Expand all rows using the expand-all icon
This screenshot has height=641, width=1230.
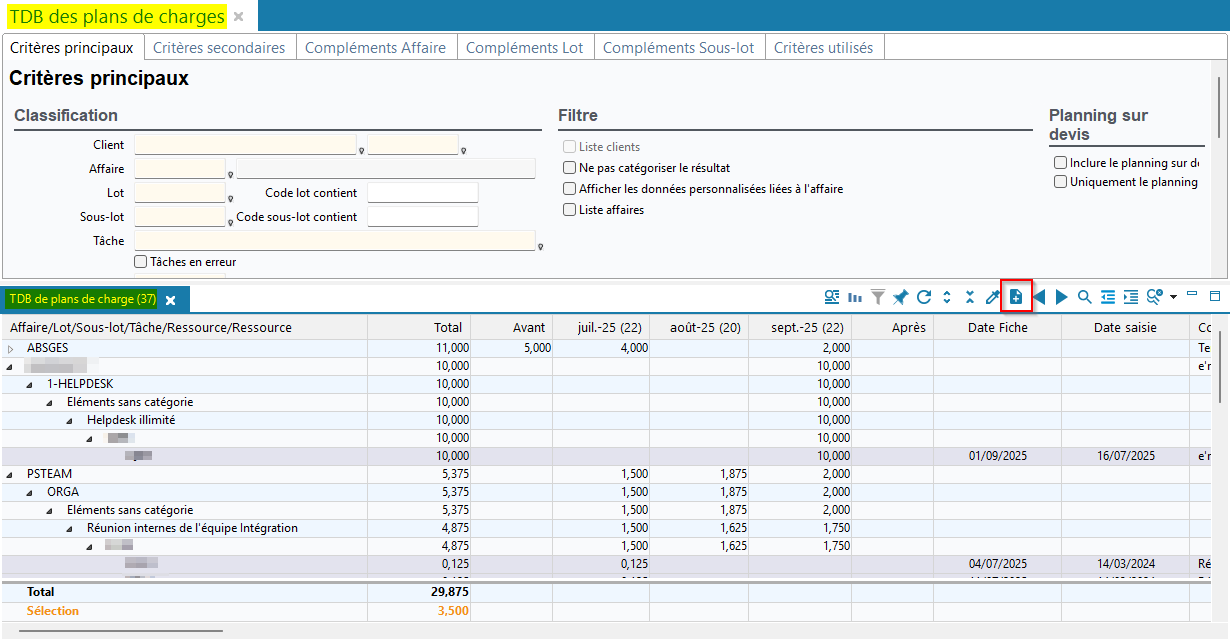(947, 297)
